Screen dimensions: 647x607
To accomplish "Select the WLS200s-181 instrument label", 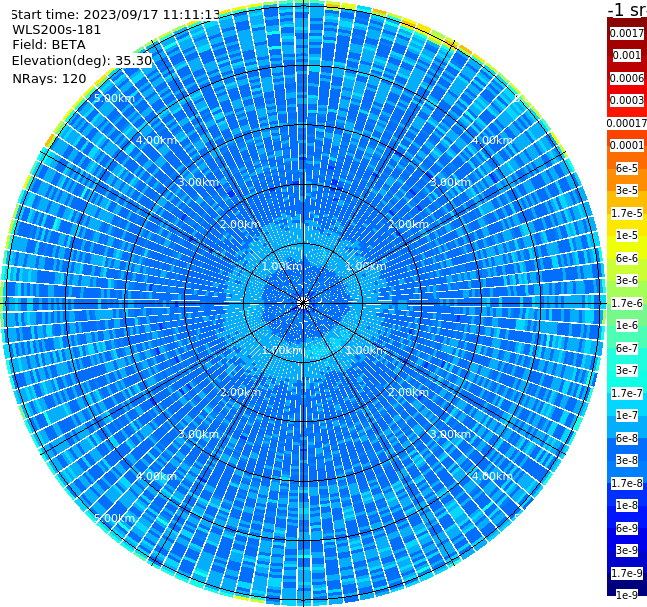I will [57, 30].
